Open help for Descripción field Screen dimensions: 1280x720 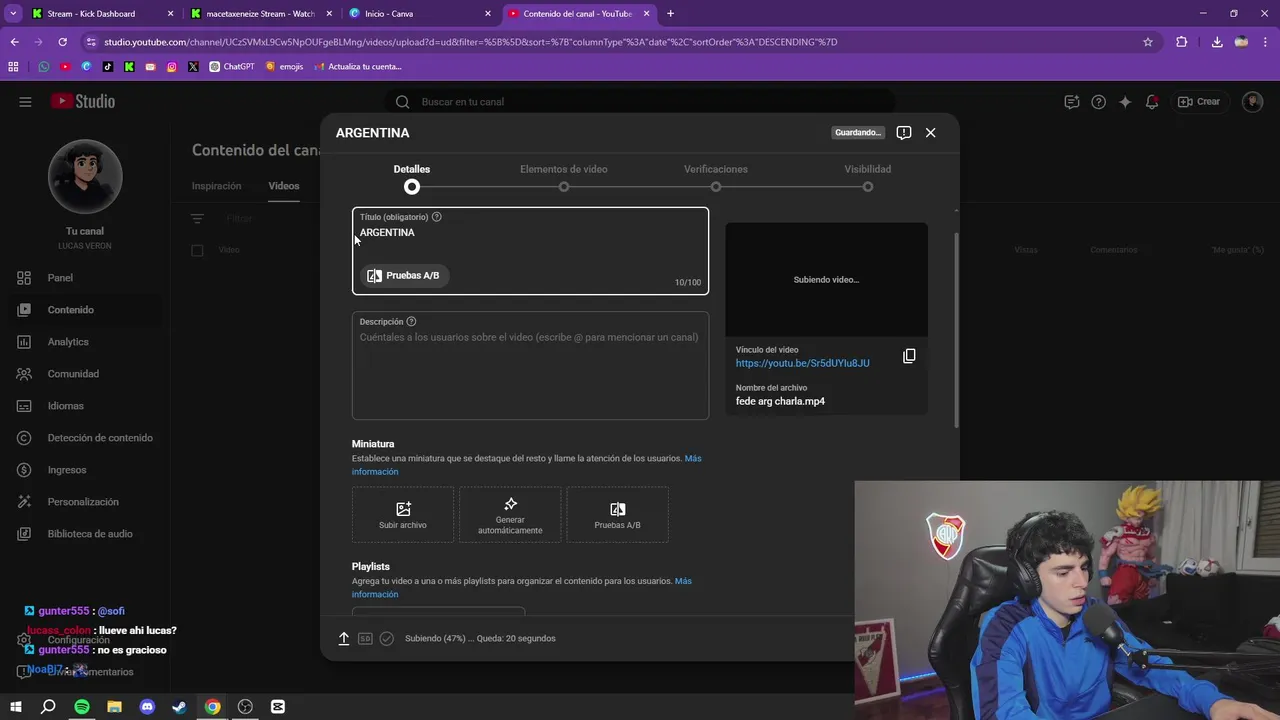[x=411, y=322]
